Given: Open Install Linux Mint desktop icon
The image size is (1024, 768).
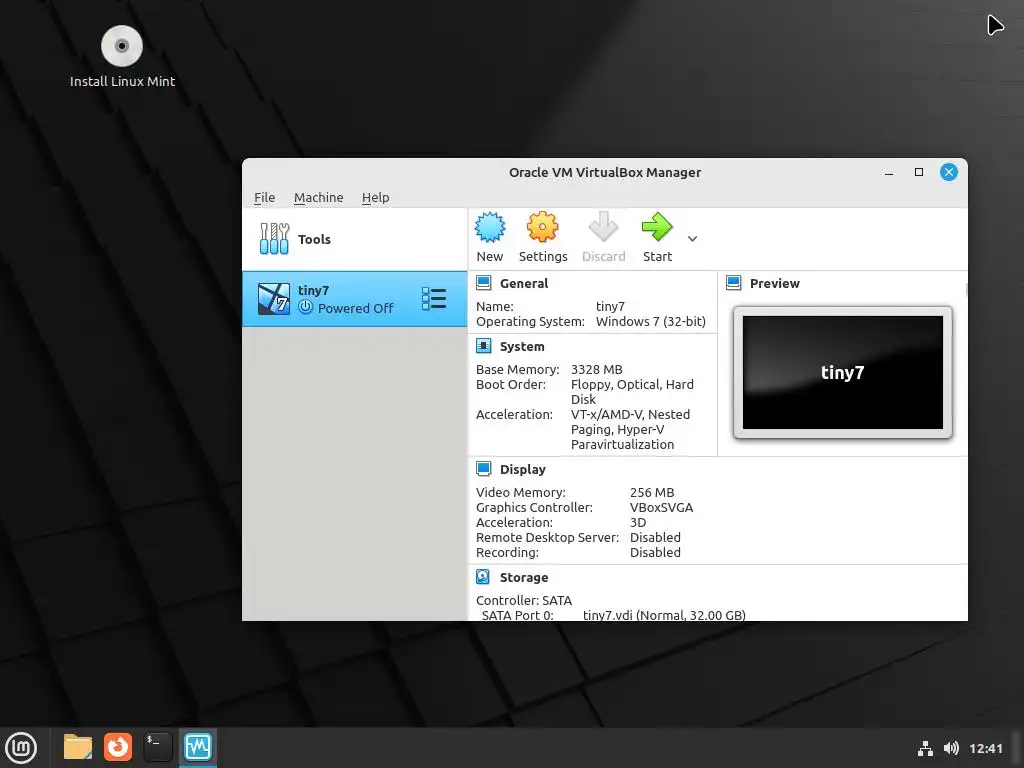Looking at the screenshot, I should 122,57.
